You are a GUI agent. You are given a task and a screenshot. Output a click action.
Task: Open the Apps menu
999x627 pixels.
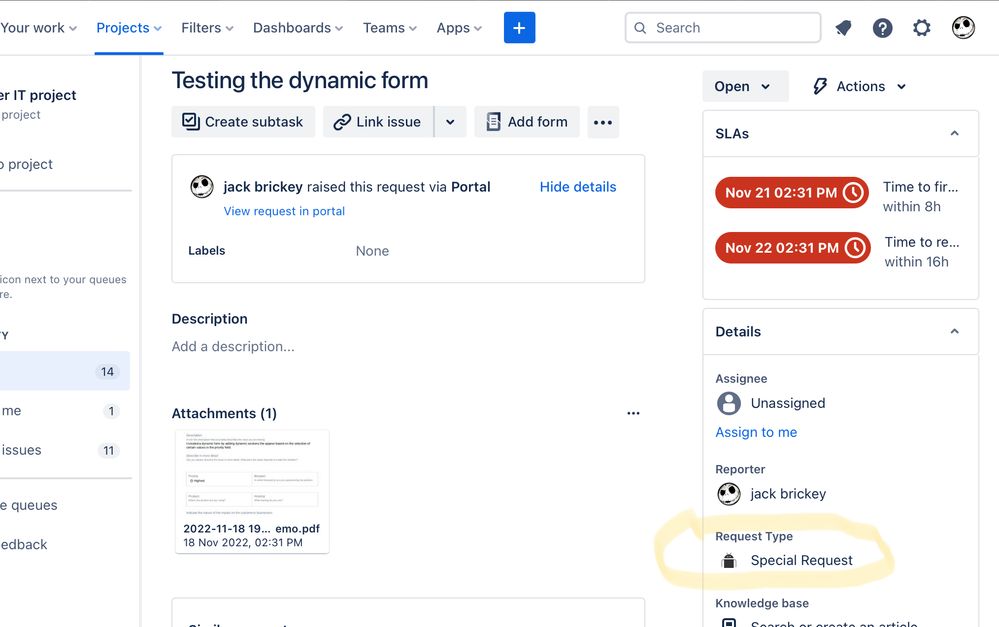pos(459,28)
